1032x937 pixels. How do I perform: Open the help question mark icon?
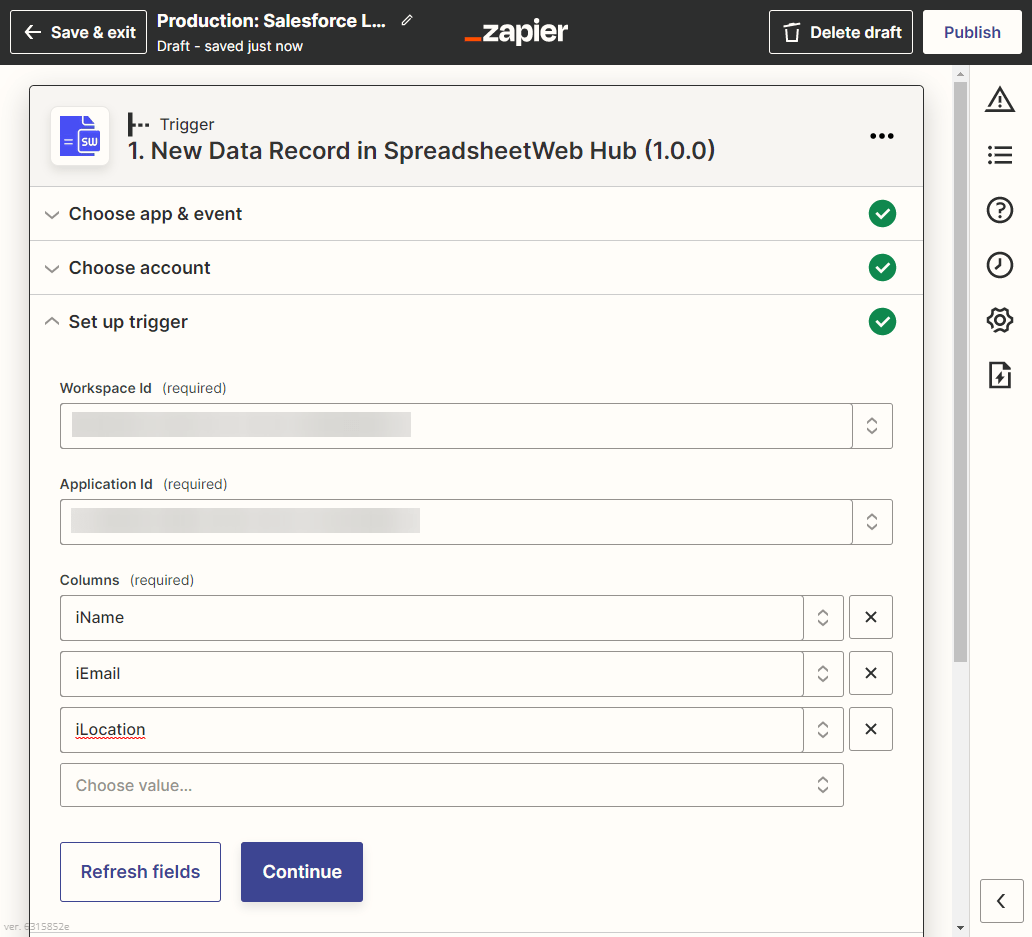1000,211
